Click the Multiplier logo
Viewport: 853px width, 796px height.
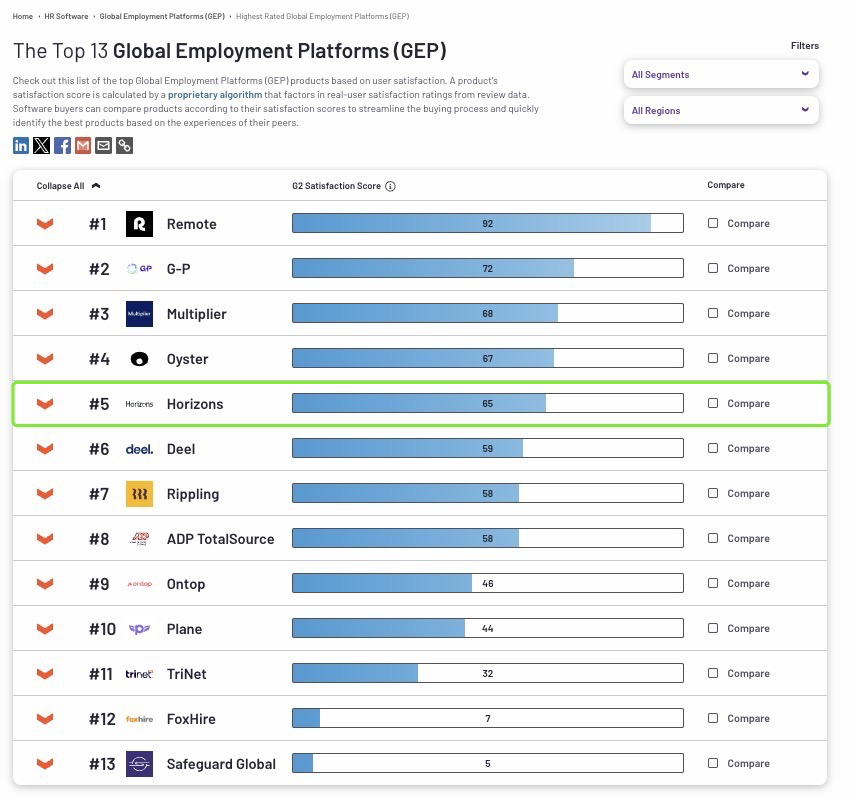coord(139,313)
